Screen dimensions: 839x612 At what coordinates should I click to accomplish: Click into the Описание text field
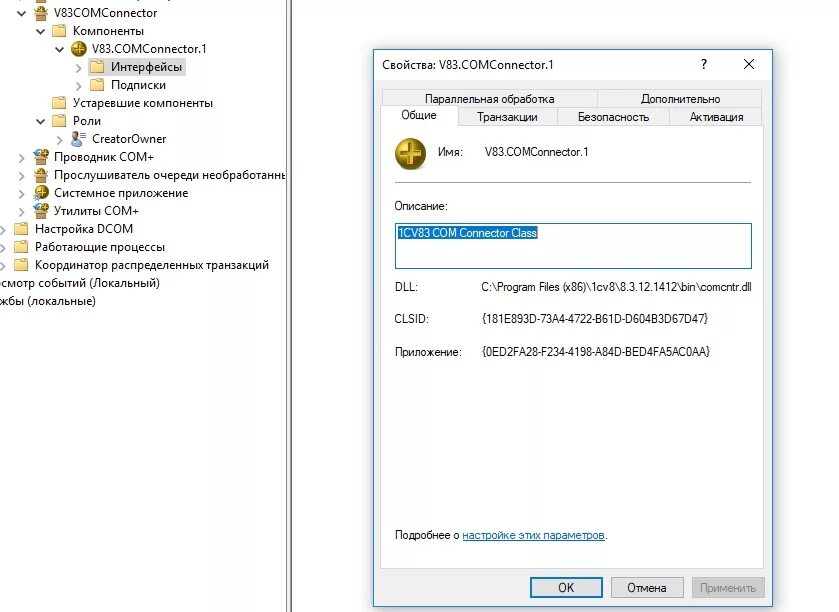pyautogui.click(x=573, y=246)
